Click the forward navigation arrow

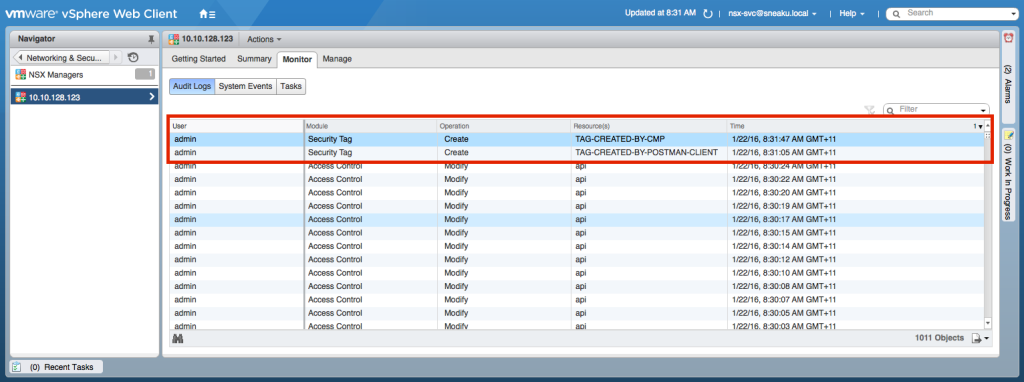point(116,57)
